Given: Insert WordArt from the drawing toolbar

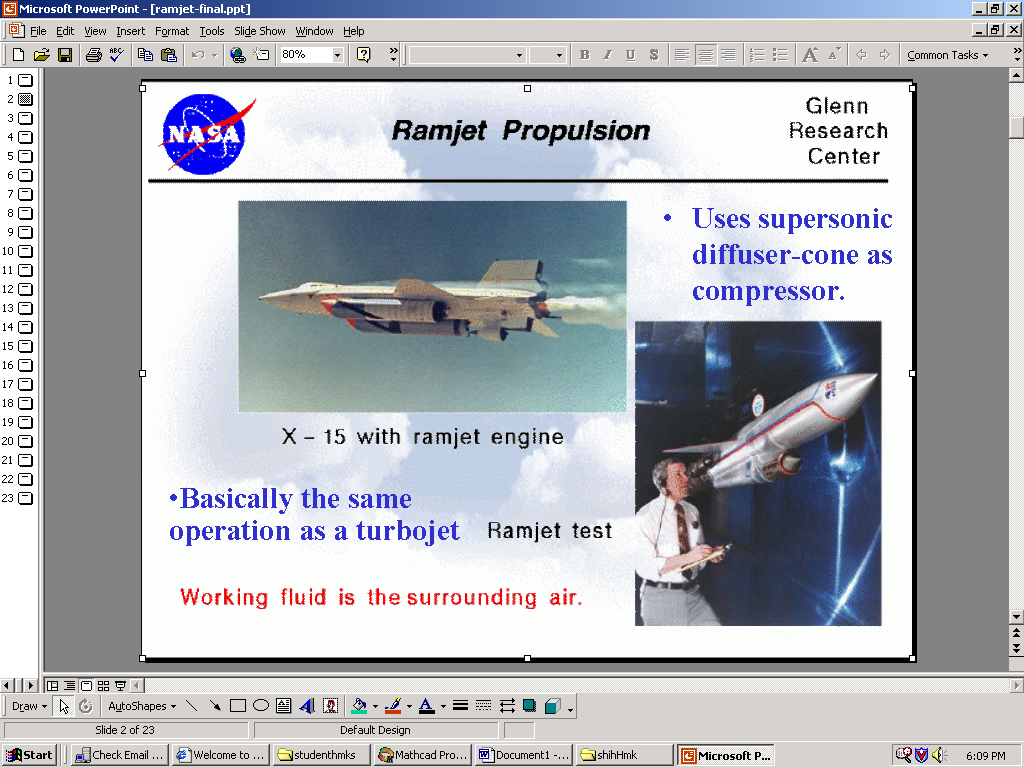Looking at the screenshot, I should coord(307,706).
